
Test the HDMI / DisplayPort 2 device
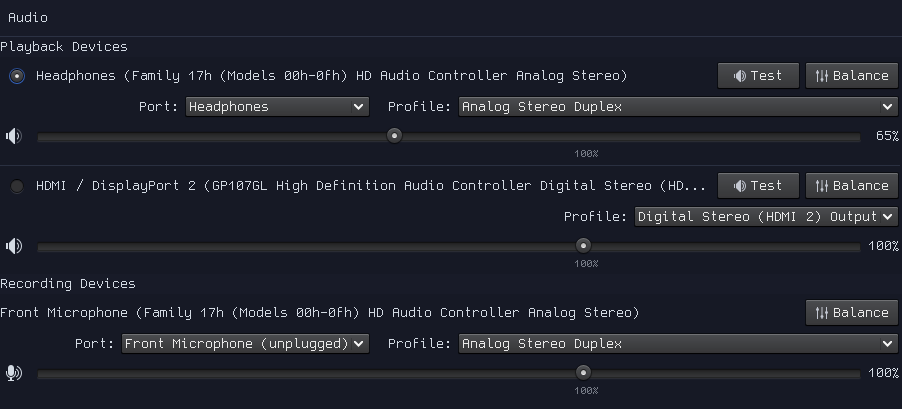[758, 186]
